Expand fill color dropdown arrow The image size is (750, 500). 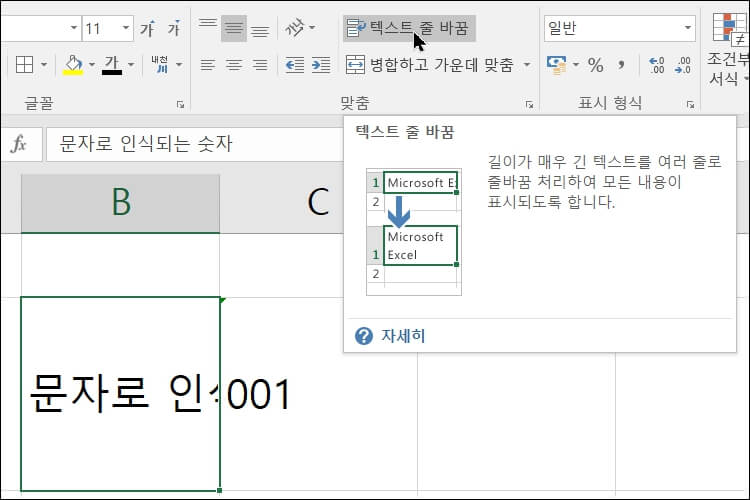pos(92,65)
